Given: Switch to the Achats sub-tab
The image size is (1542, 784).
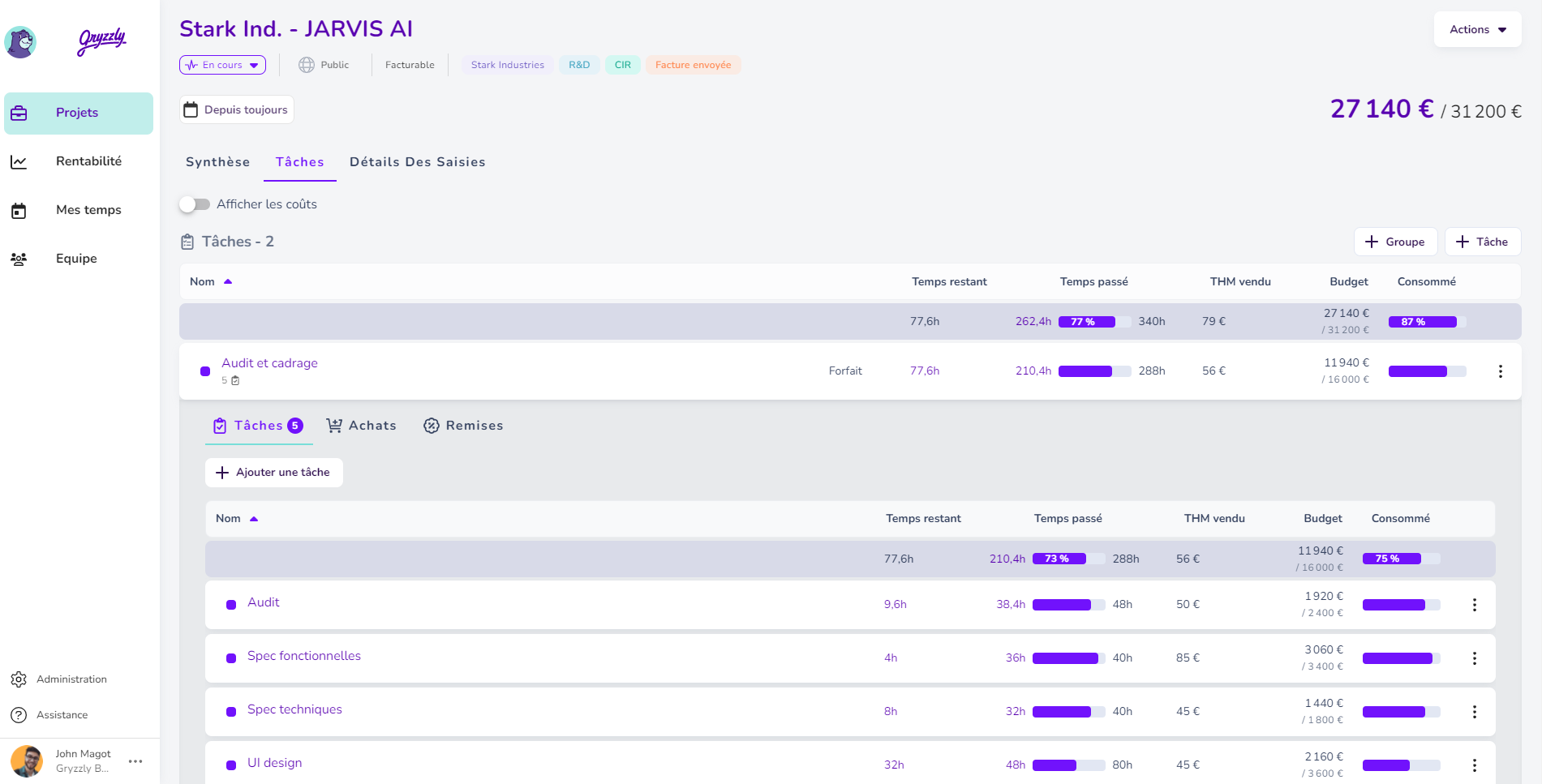Looking at the screenshot, I should click(x=362, y=426).
